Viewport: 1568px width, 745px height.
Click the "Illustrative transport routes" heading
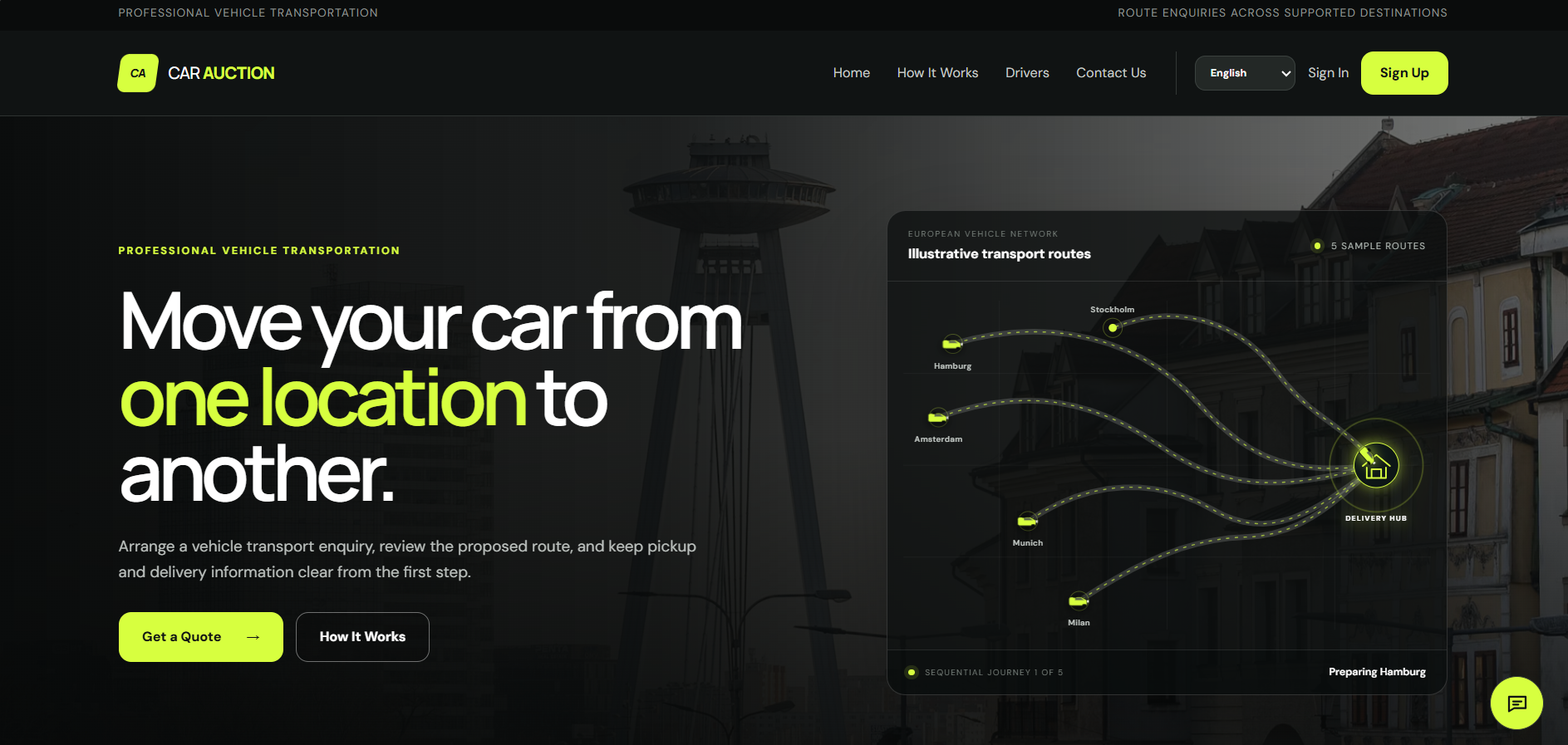pos(999,254)
